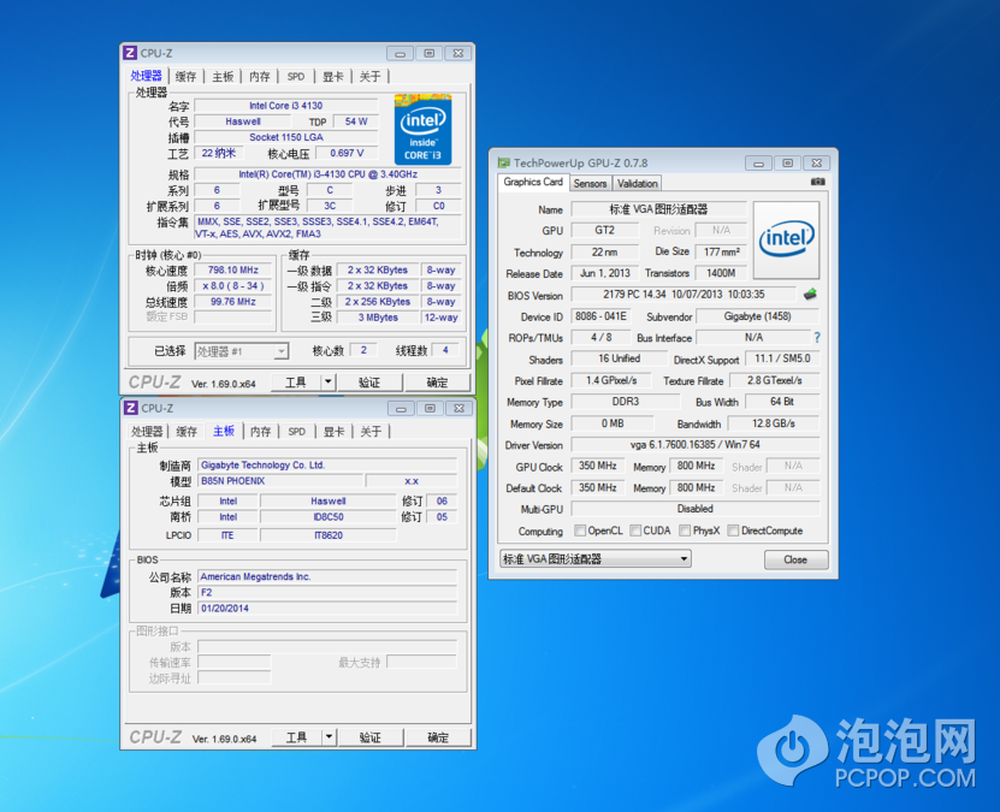
Task: Click the bottom CPU-Z title bar Z icon
Action: point(131,408)
